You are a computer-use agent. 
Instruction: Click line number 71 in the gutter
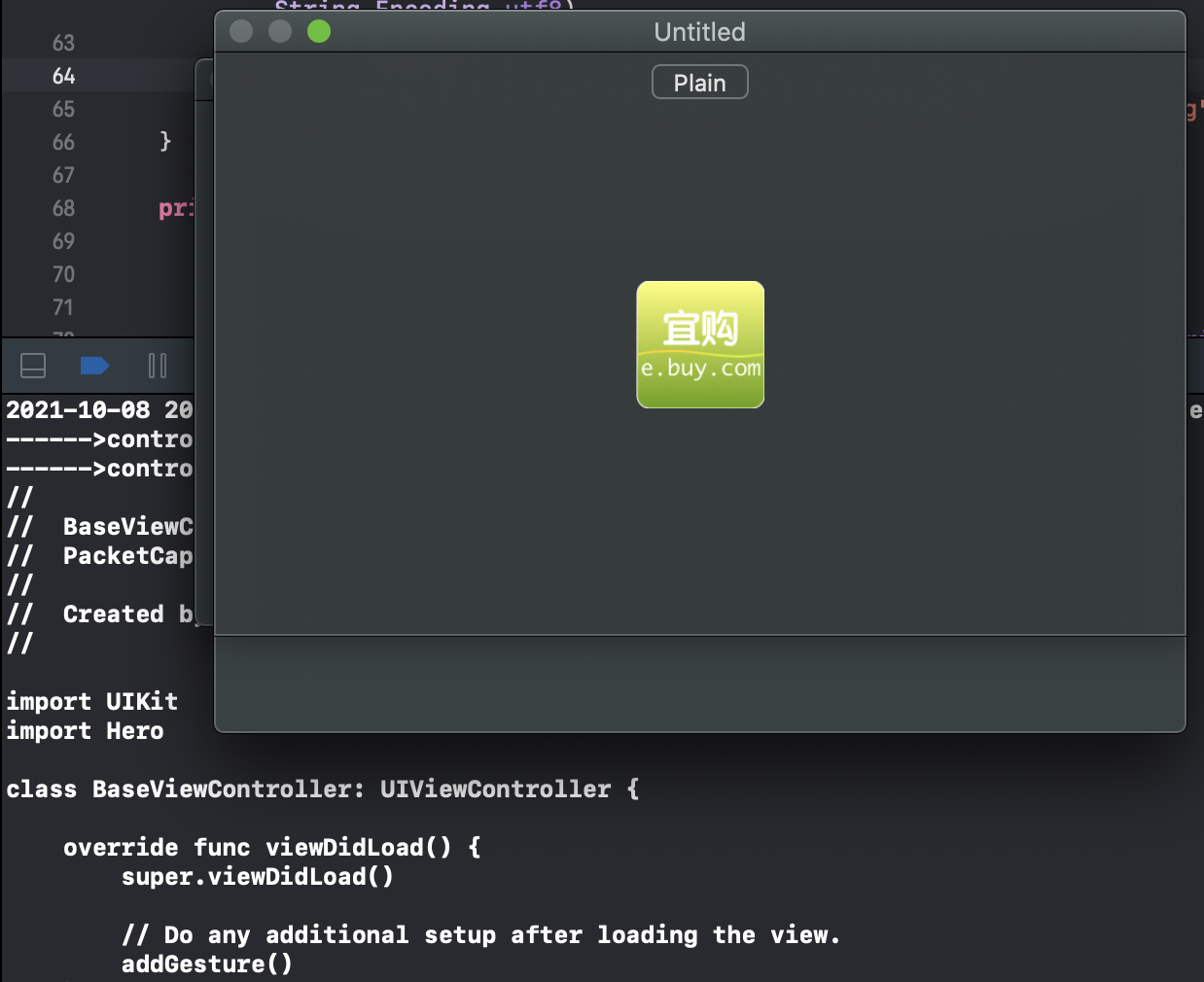coord(63,307)
